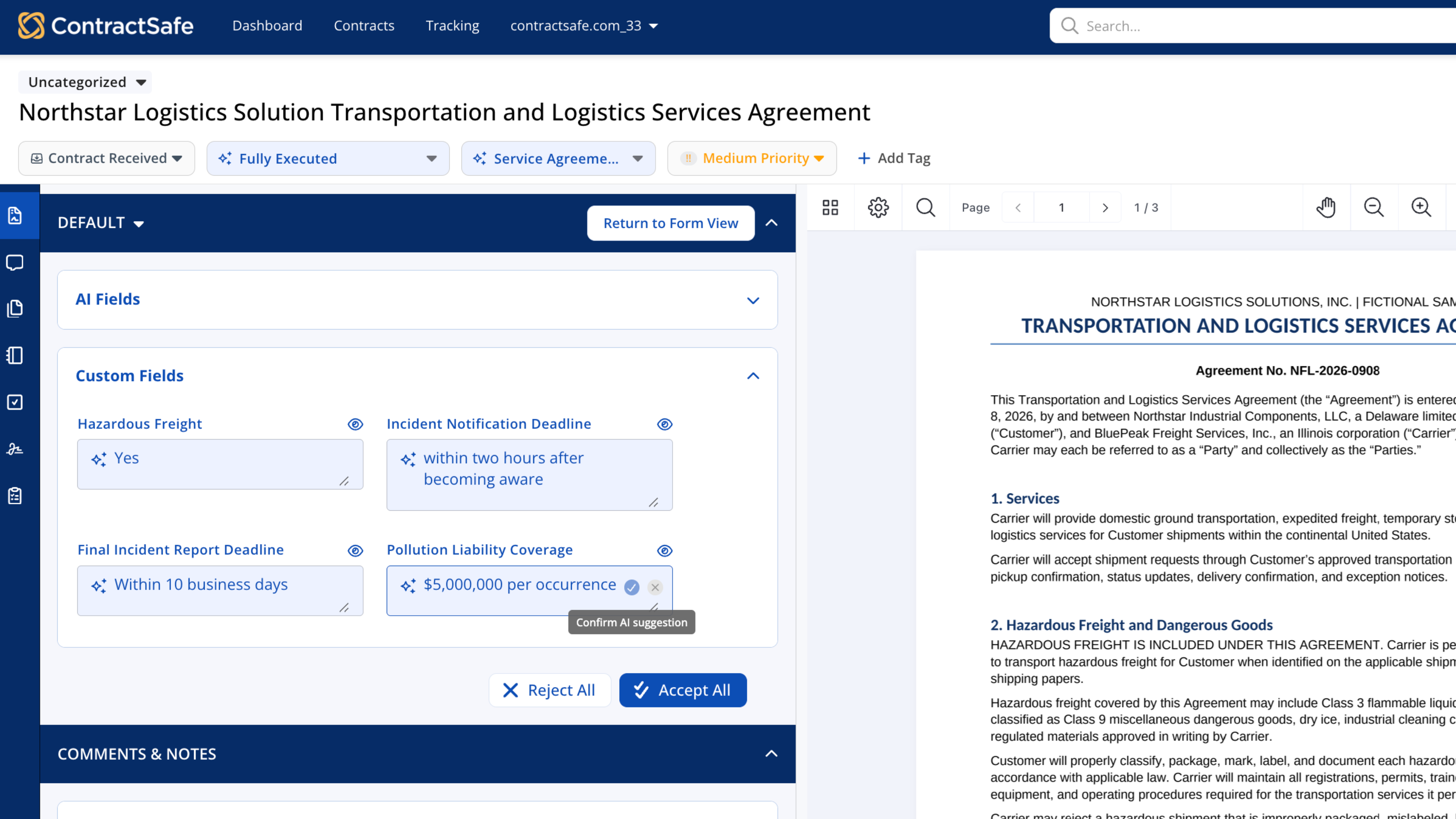Click 'Agreement No. NFL-2026-0908' in the document
Image resolution: width=1456 pixels, height=819 pixels.
pos(1287,370)
